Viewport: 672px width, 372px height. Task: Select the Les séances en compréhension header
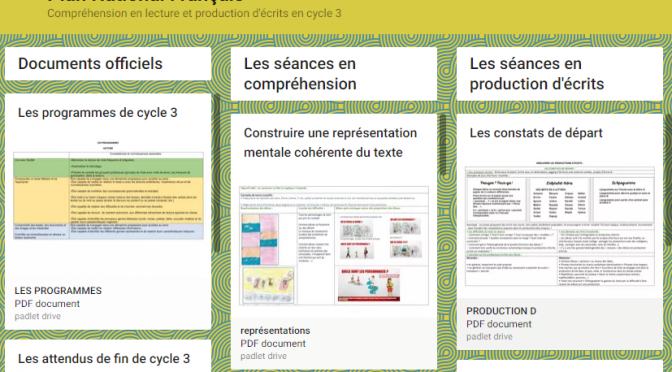300,74
